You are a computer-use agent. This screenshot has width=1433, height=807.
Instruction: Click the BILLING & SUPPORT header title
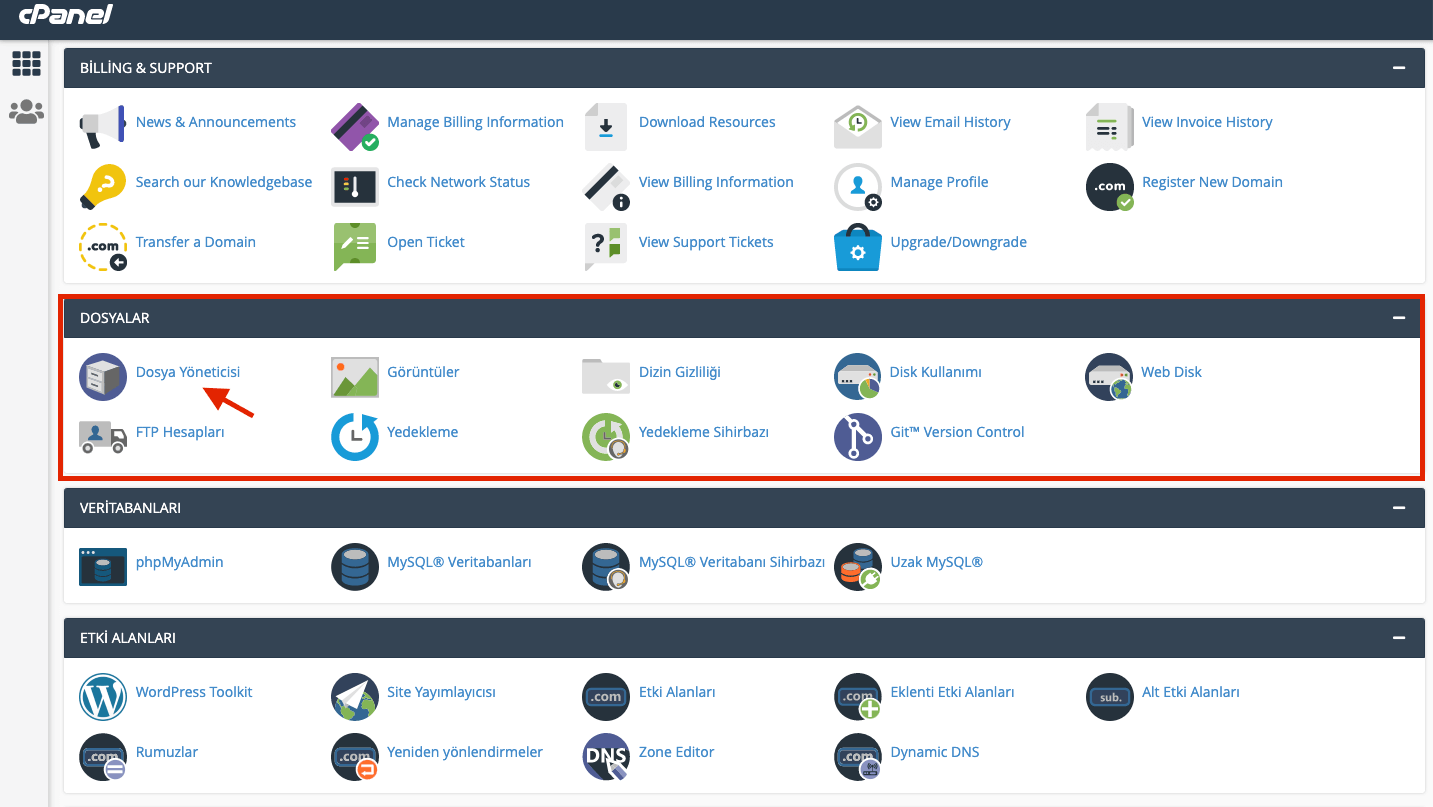(x=146, y=68)
